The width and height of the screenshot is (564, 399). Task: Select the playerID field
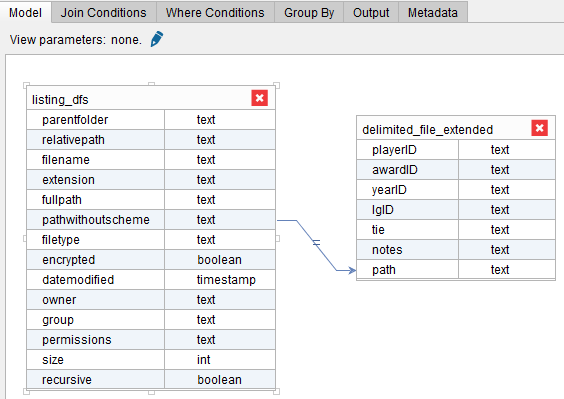pos(408,150)
